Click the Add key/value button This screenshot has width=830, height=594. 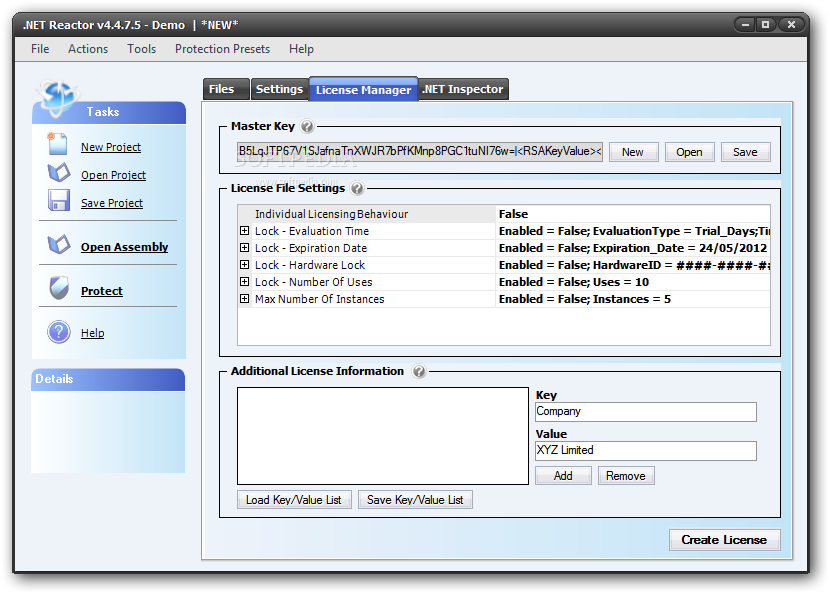tap(563, 475)
